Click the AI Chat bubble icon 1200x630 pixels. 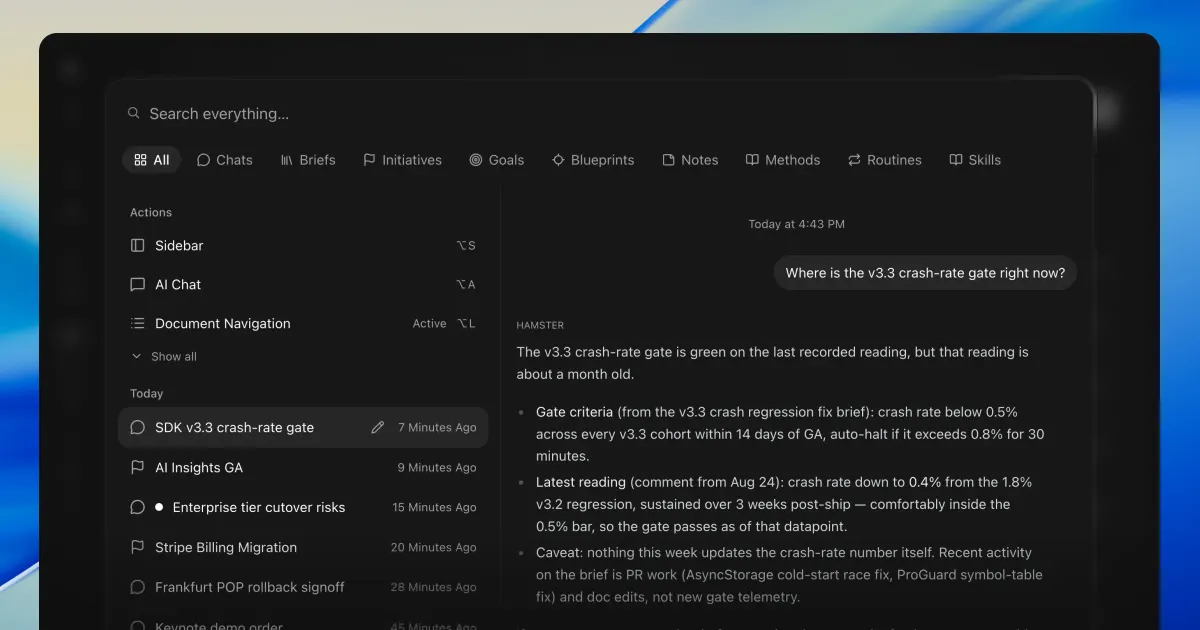coord(138,284)
